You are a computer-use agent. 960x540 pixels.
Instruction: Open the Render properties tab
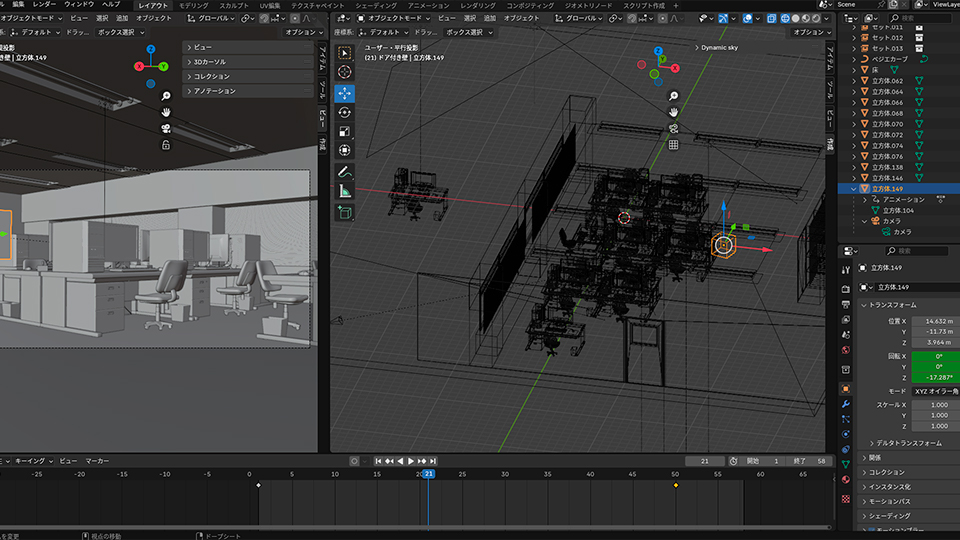coord(846,288)
